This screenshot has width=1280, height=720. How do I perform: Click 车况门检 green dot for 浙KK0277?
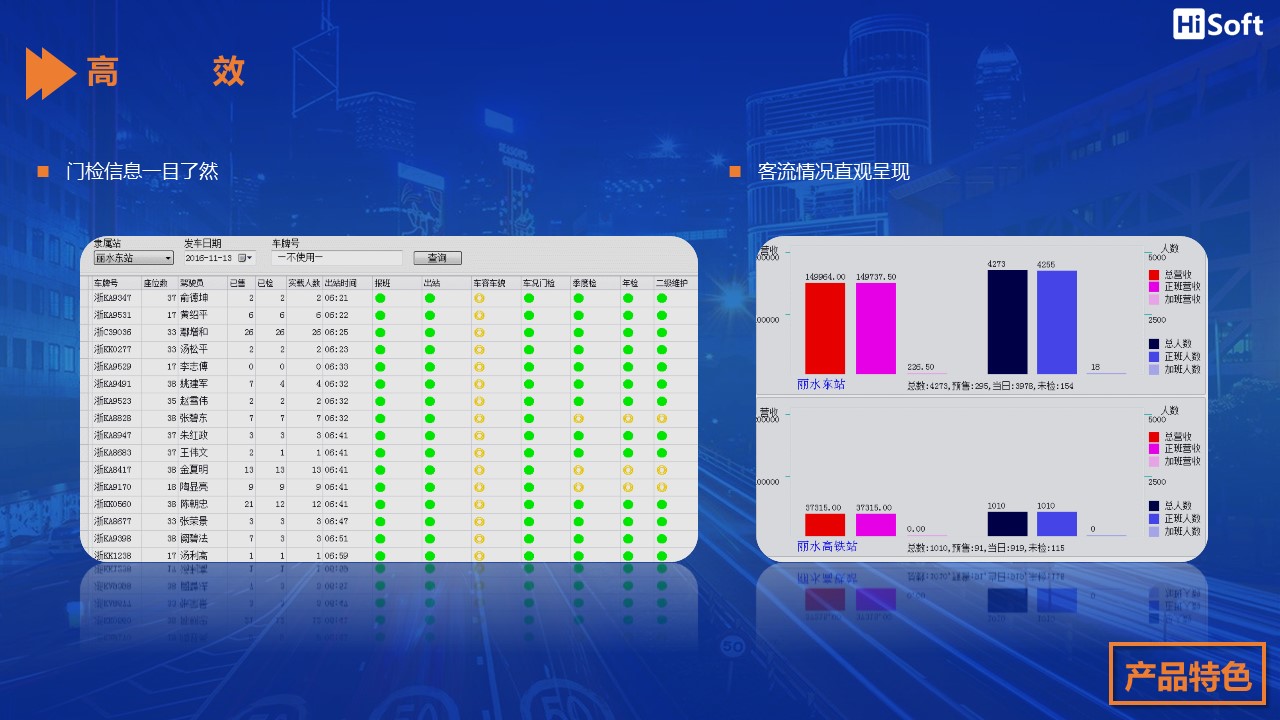pyautogui.click(x=529, y=349)
